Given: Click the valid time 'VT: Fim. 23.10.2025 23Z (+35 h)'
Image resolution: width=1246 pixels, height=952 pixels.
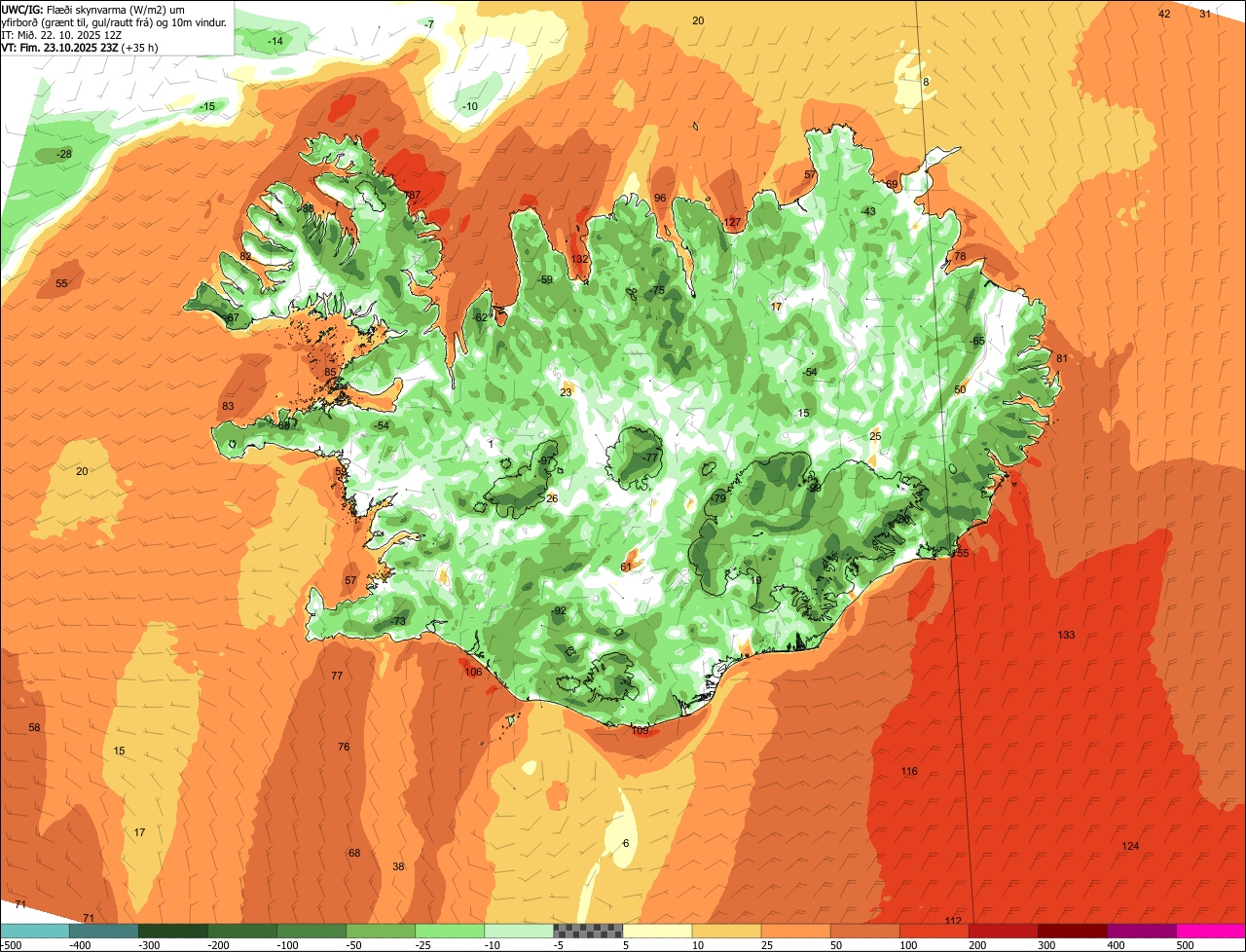Looking at the screenshot, I should coord(80,47).
